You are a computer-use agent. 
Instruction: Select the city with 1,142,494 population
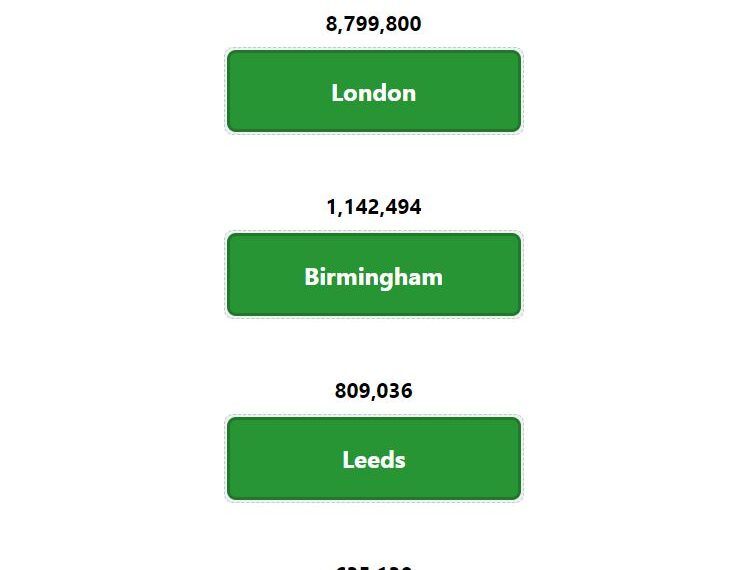click(x=374, y=275)
